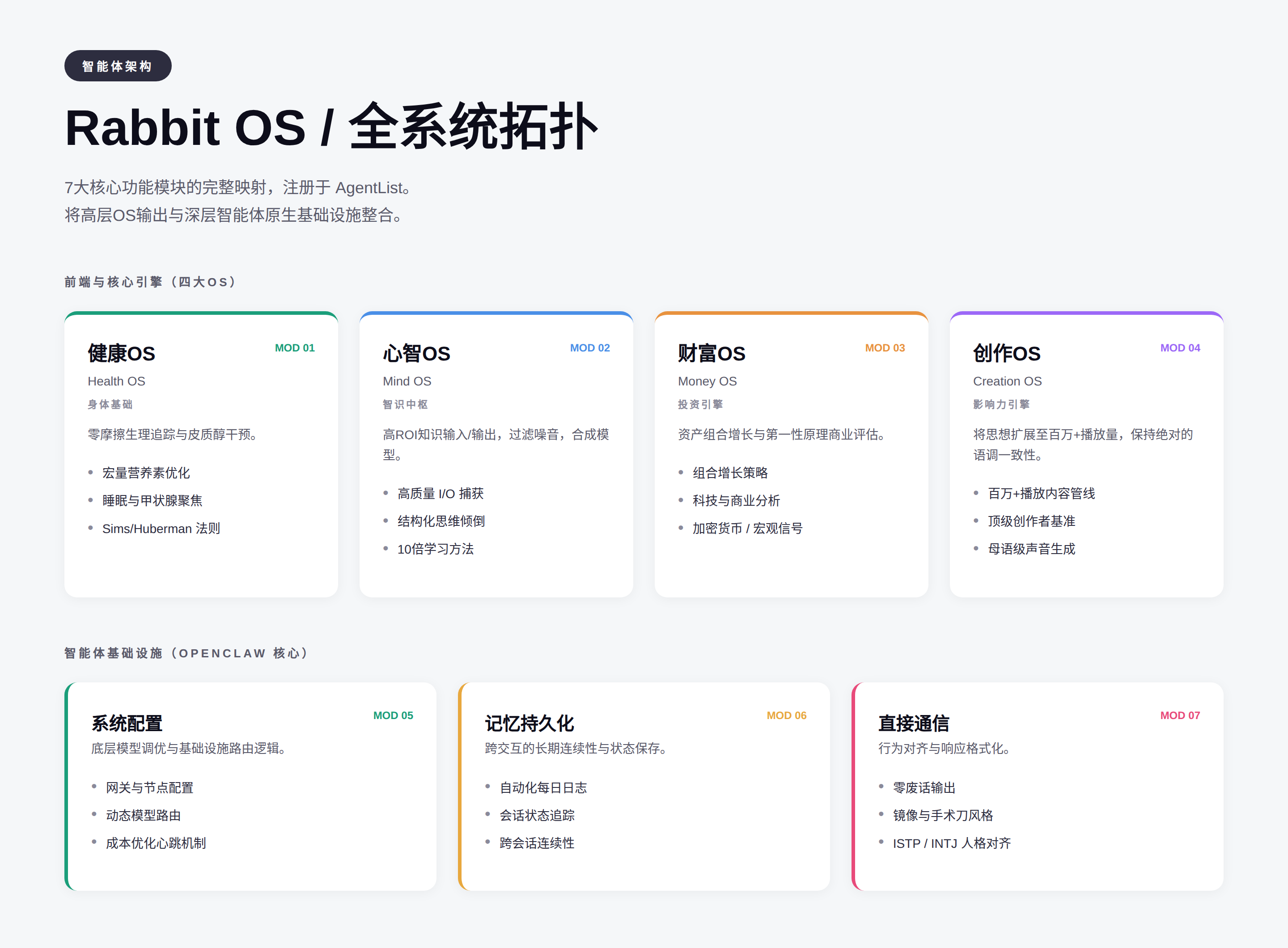Viewport: 1288px width, 948px height.
Task: Select the 财富OS card title
Action: 711,354
